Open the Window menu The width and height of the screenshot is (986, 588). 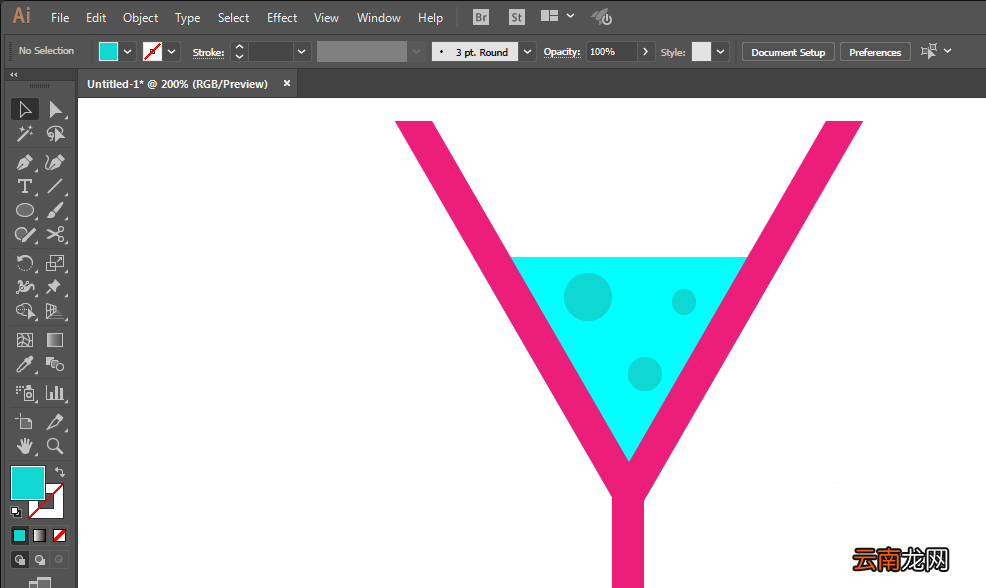pos(379,18)
